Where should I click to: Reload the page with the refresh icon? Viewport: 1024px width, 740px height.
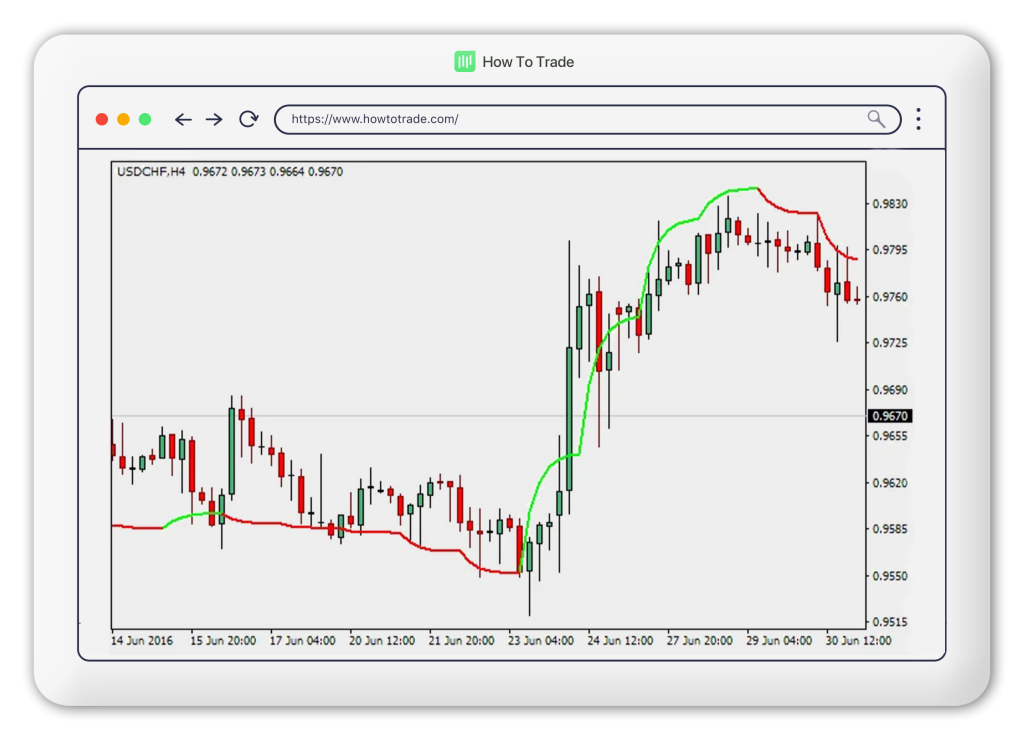click(248, 119)
